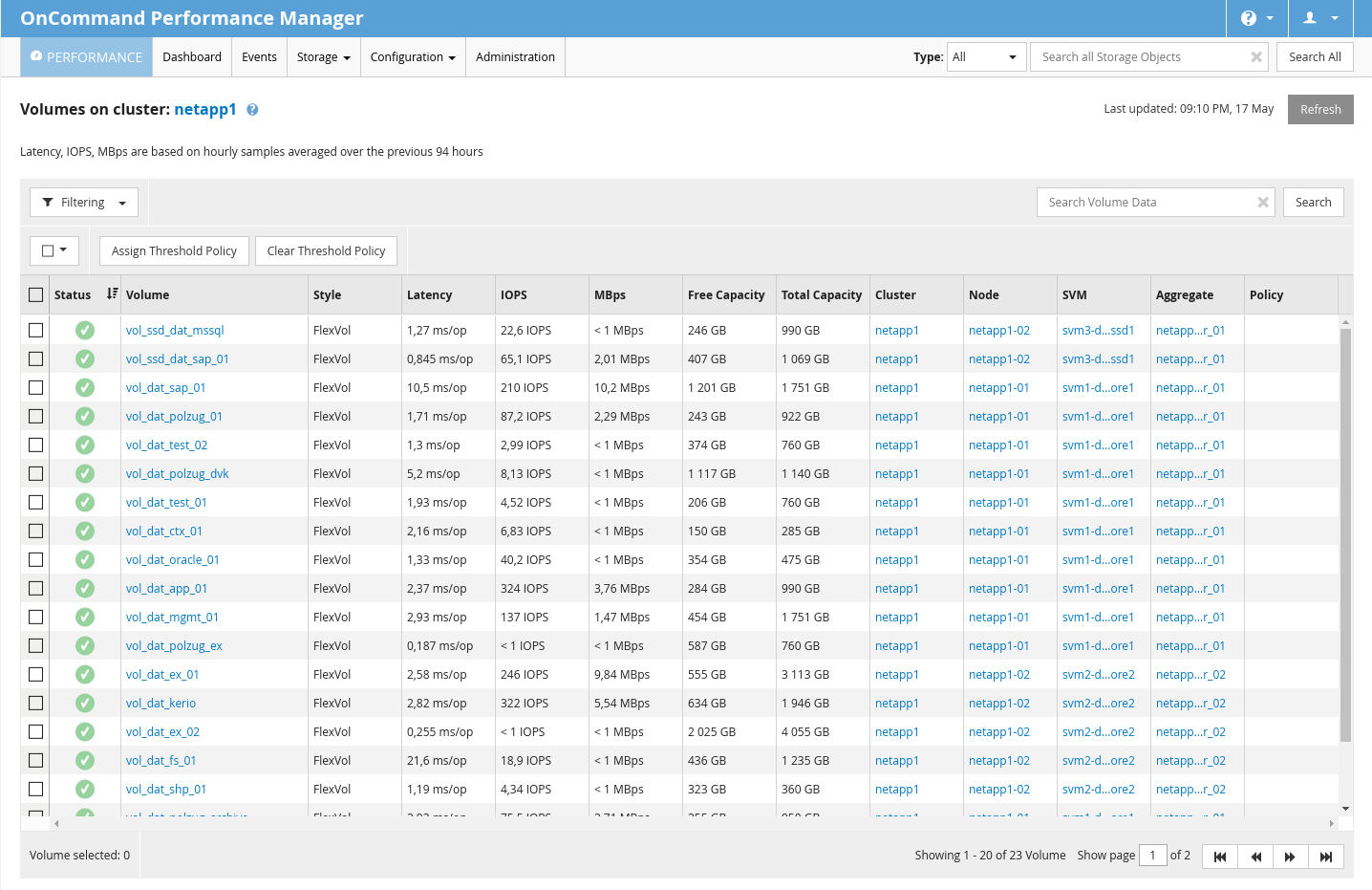
Task: Open the Events tab
Action: tap(259, 57)
